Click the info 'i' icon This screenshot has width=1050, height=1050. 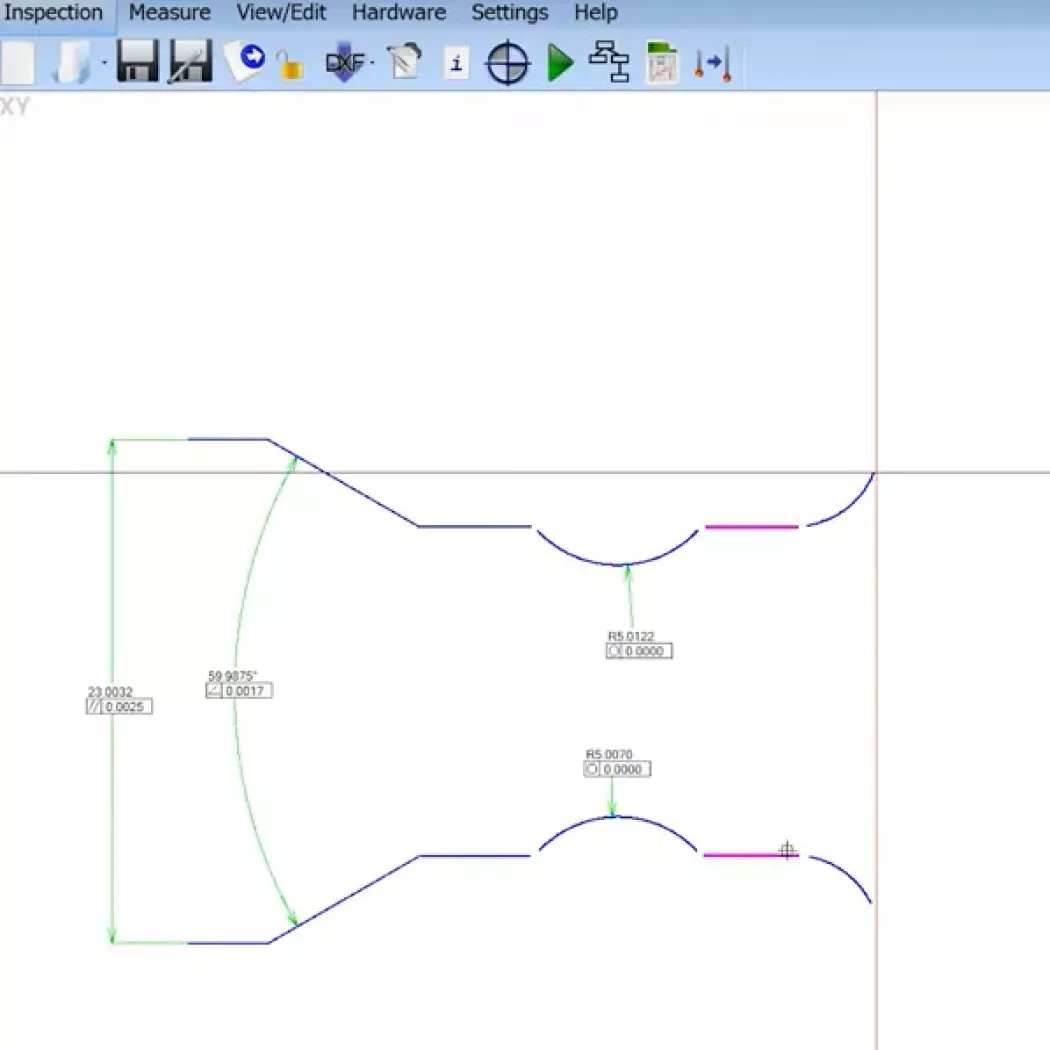pos(456,64)
